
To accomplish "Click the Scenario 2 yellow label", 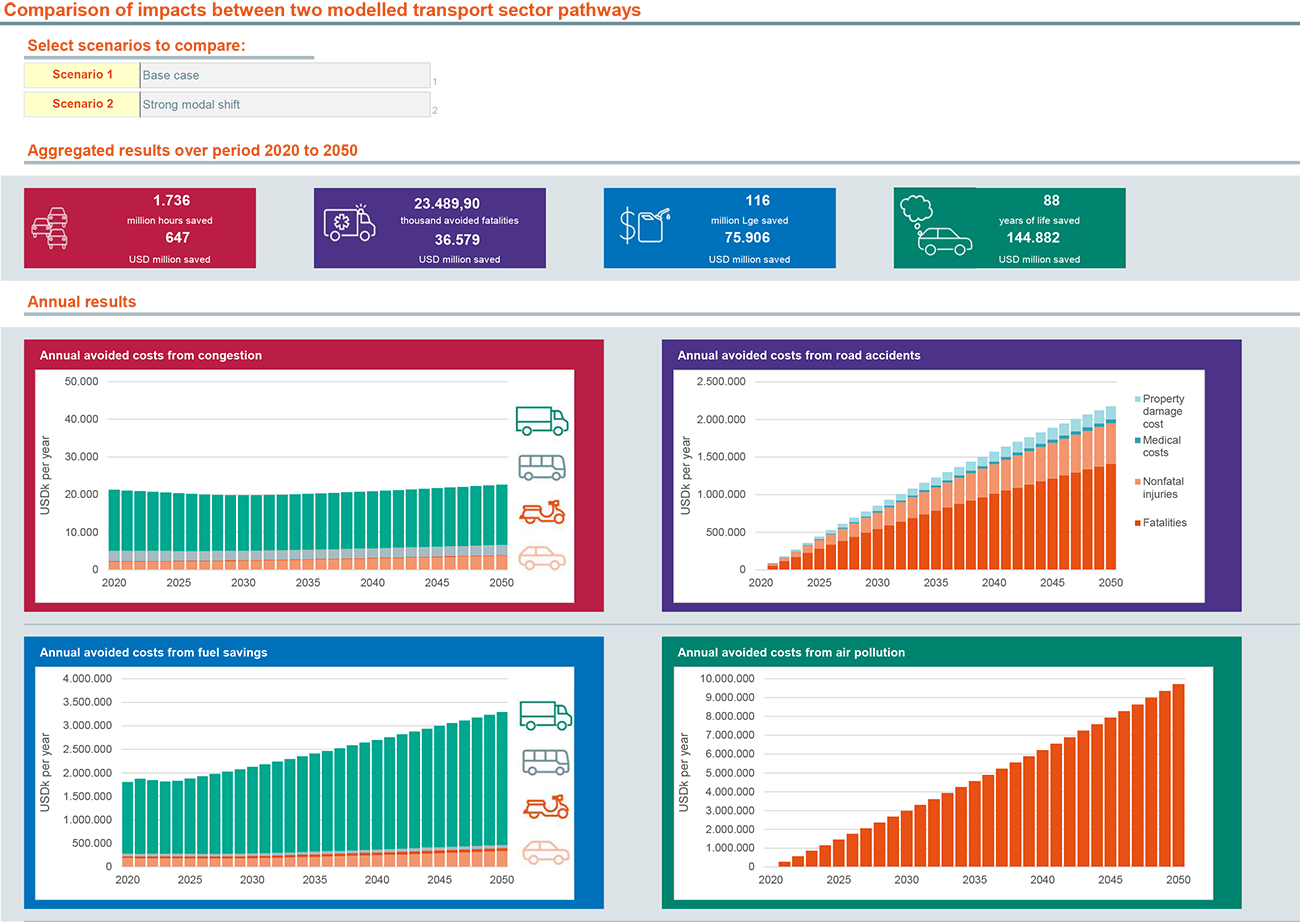I will coord(82,104).
